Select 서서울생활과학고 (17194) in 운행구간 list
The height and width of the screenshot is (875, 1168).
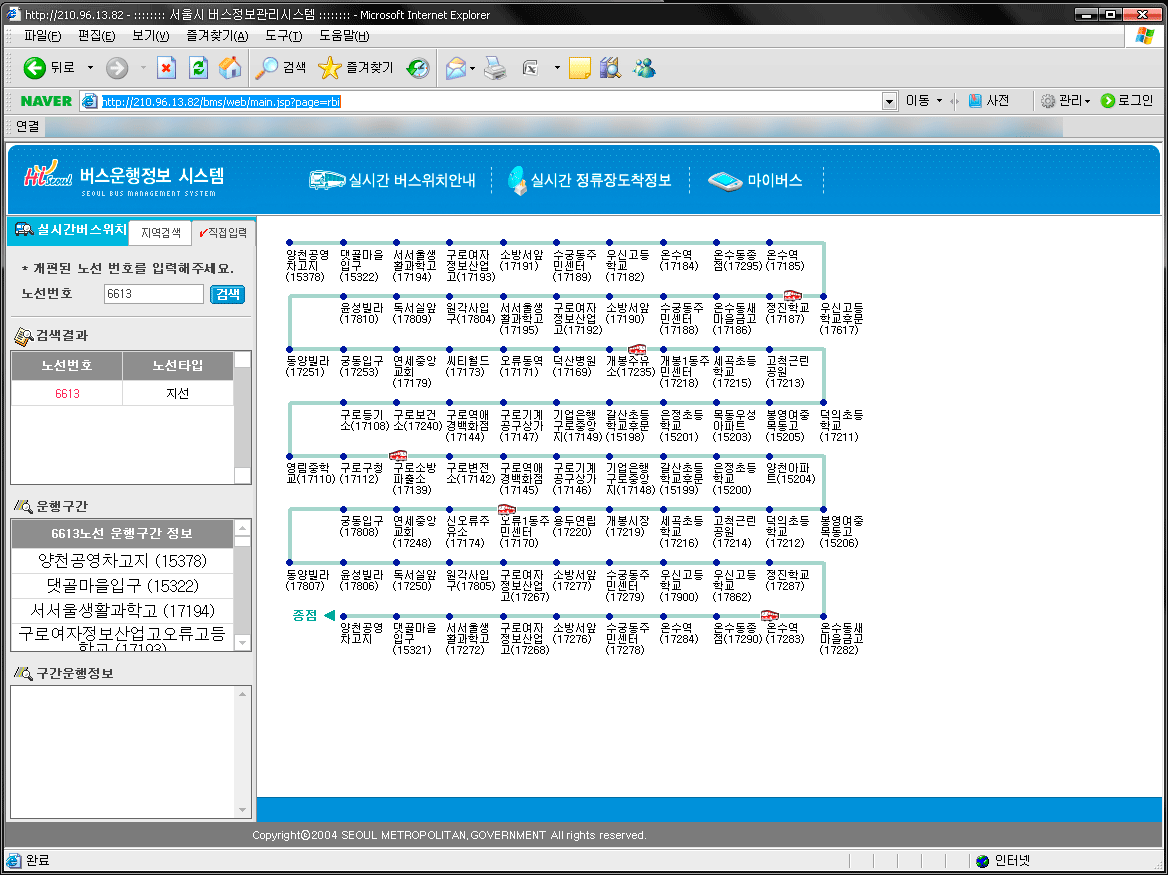click(123, 611)
